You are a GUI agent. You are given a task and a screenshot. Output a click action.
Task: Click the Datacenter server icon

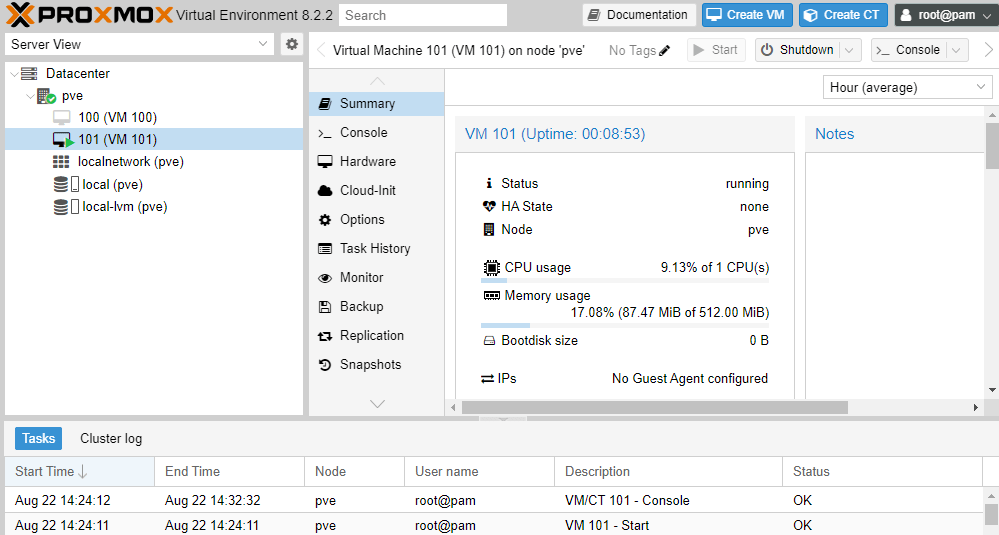point(29,74)
